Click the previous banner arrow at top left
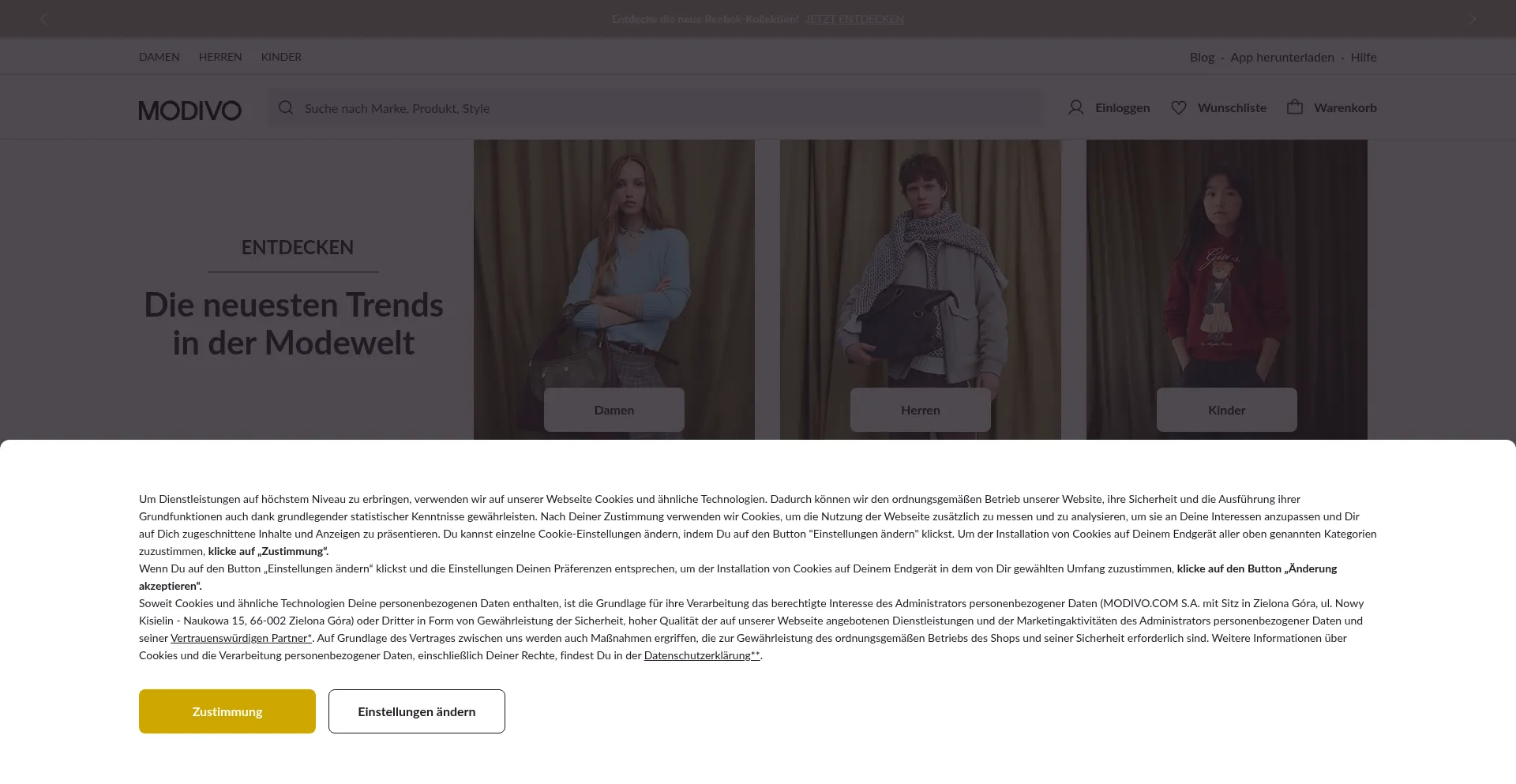 click(x=44, y=18)
